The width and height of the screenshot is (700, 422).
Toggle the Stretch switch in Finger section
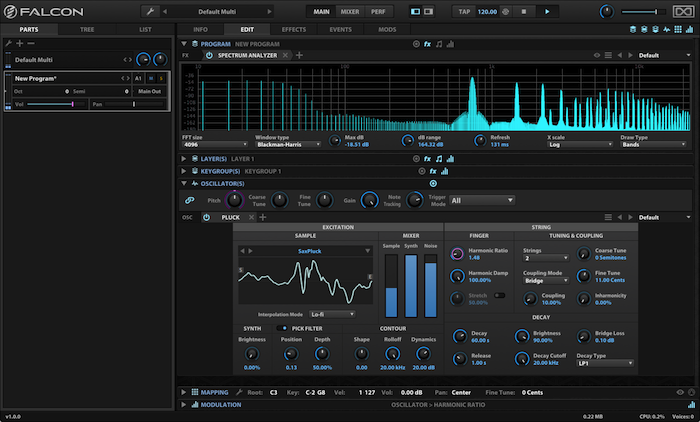[500, 295]
